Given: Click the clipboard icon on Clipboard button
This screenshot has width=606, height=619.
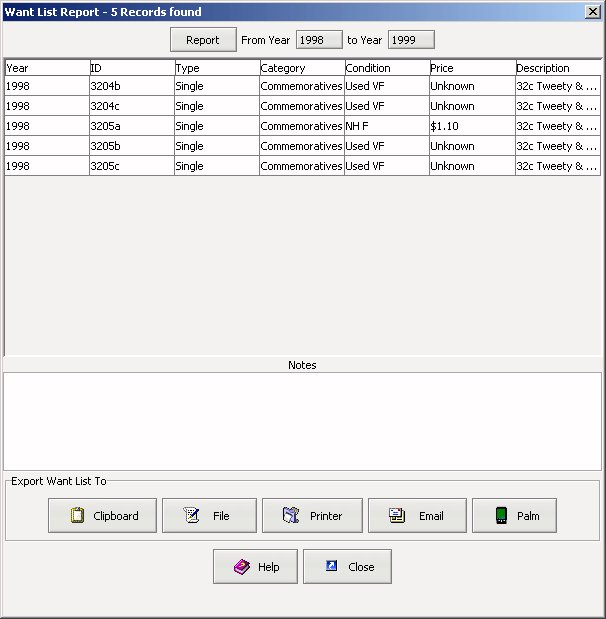Looking at the screenshot, I should coord(77,516).
